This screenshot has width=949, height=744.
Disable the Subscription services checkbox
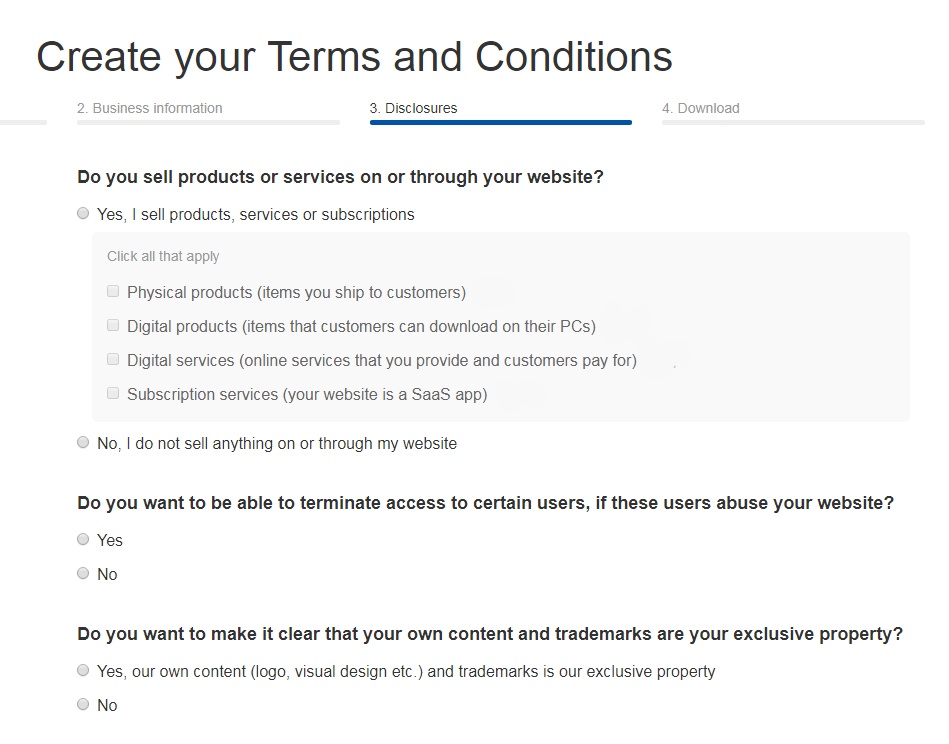[113, 392]
